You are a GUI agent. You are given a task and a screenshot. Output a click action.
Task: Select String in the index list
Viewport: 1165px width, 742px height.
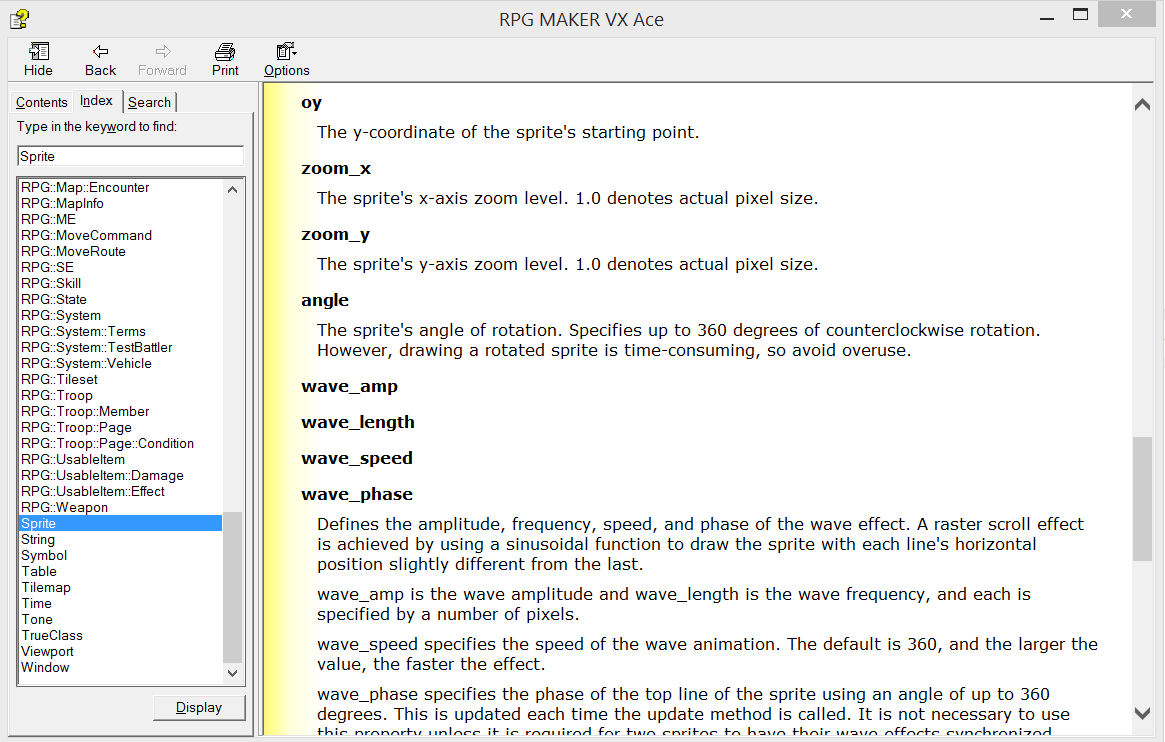38,540
